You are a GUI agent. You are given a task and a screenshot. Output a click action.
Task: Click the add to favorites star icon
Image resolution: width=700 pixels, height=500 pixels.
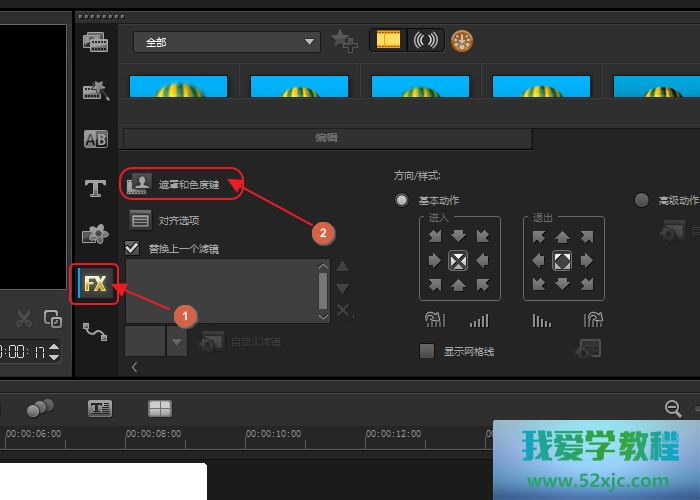pos(343,41)
